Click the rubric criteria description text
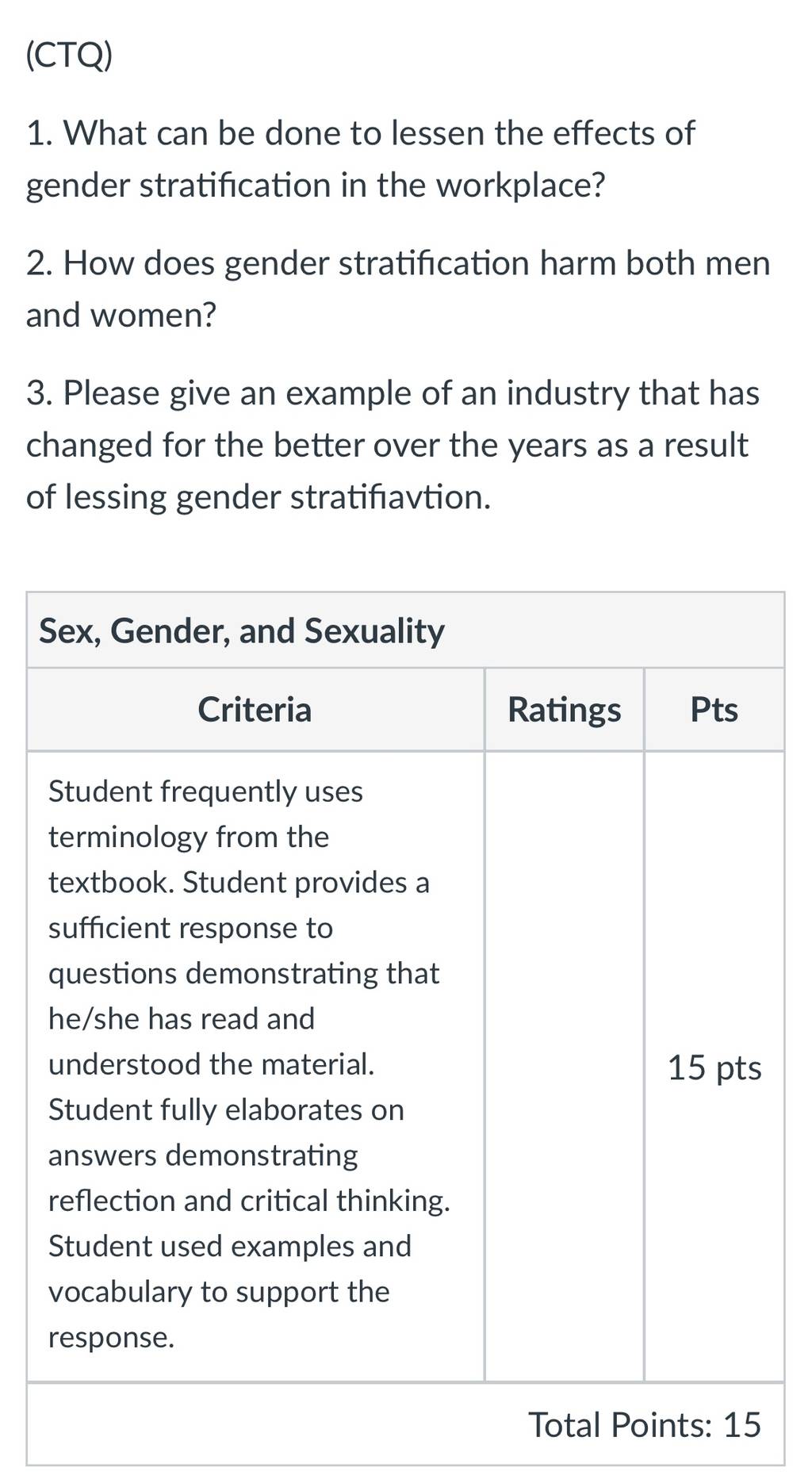 tap(249, 1064)
